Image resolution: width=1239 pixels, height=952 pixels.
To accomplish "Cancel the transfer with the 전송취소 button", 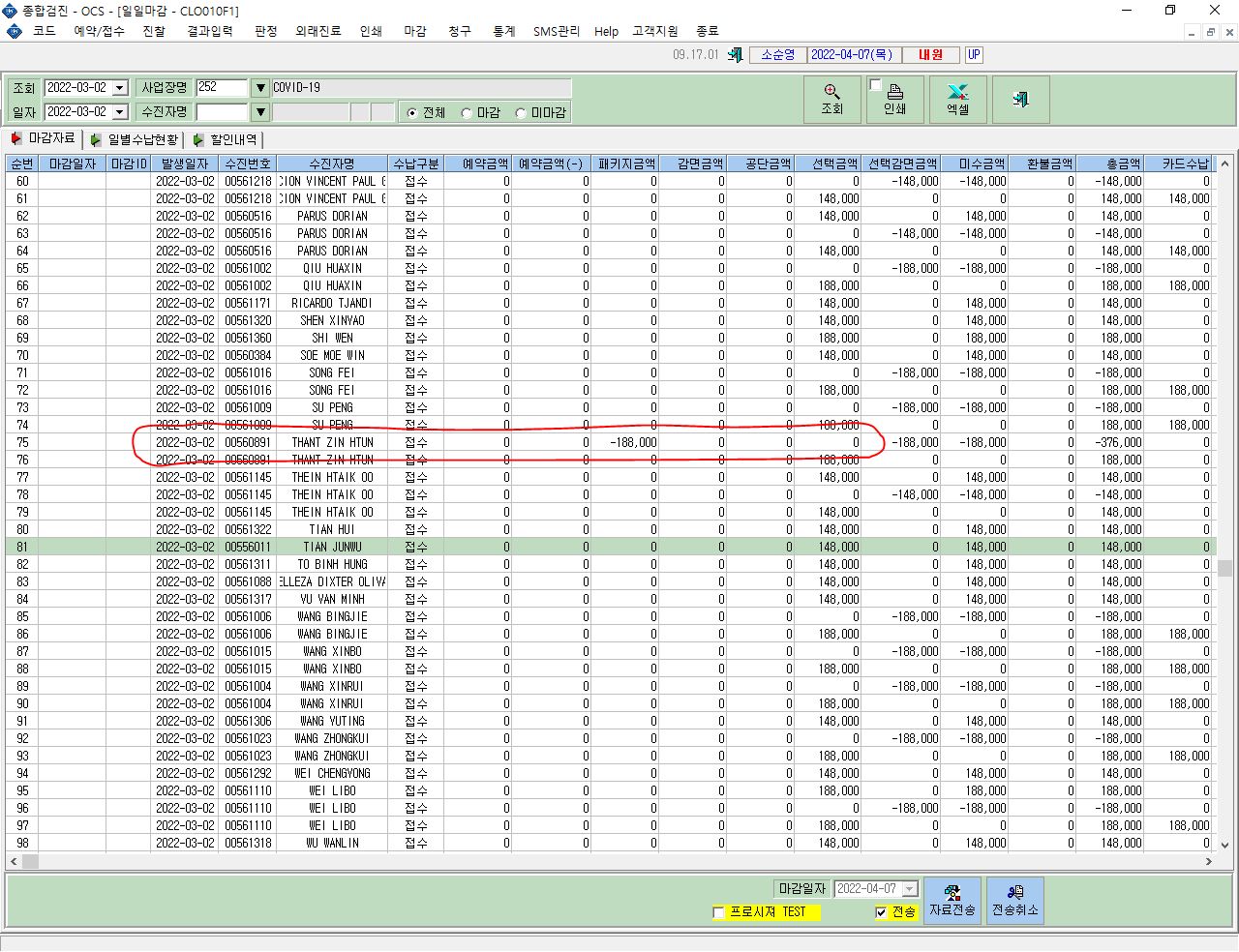I will point(1015,901).
